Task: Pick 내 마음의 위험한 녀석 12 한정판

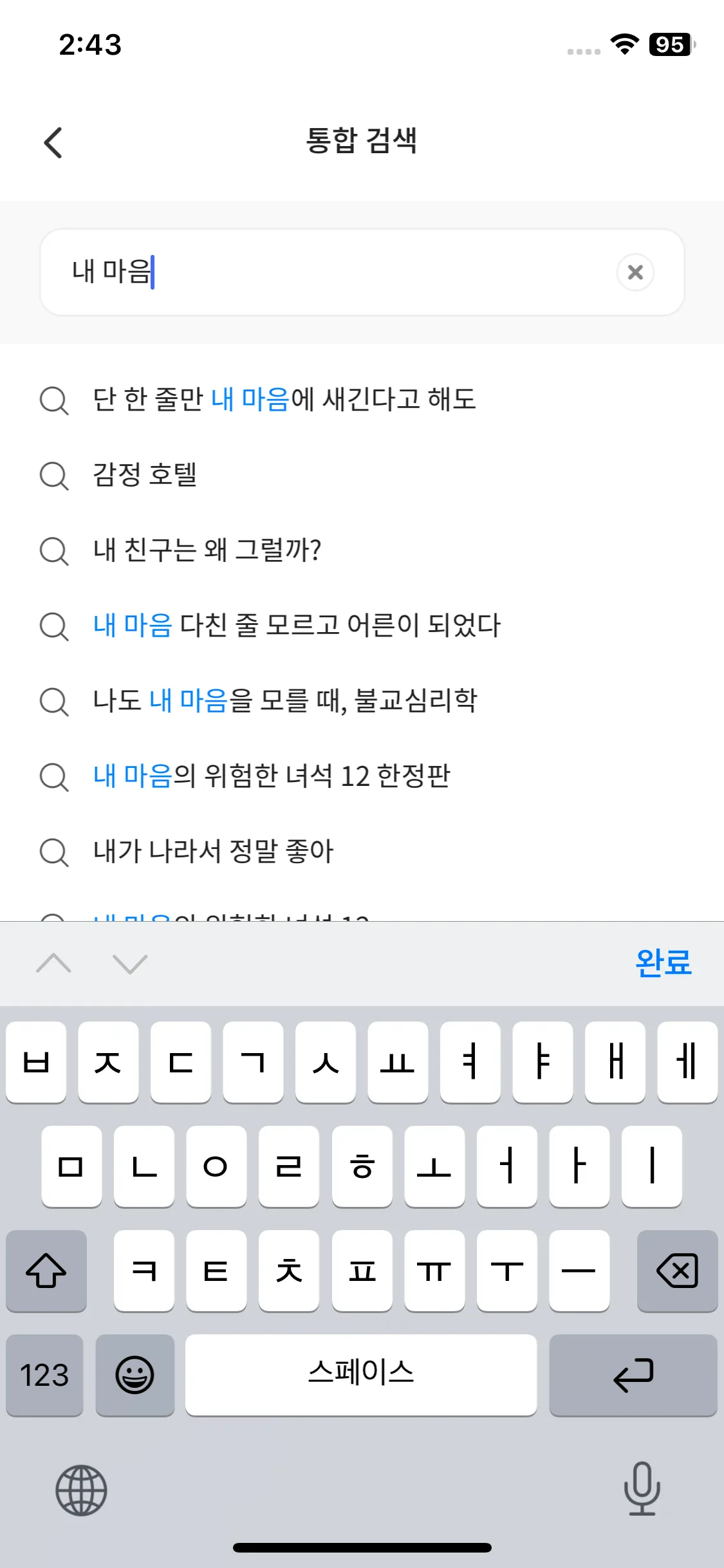Action: click(272, 776)
